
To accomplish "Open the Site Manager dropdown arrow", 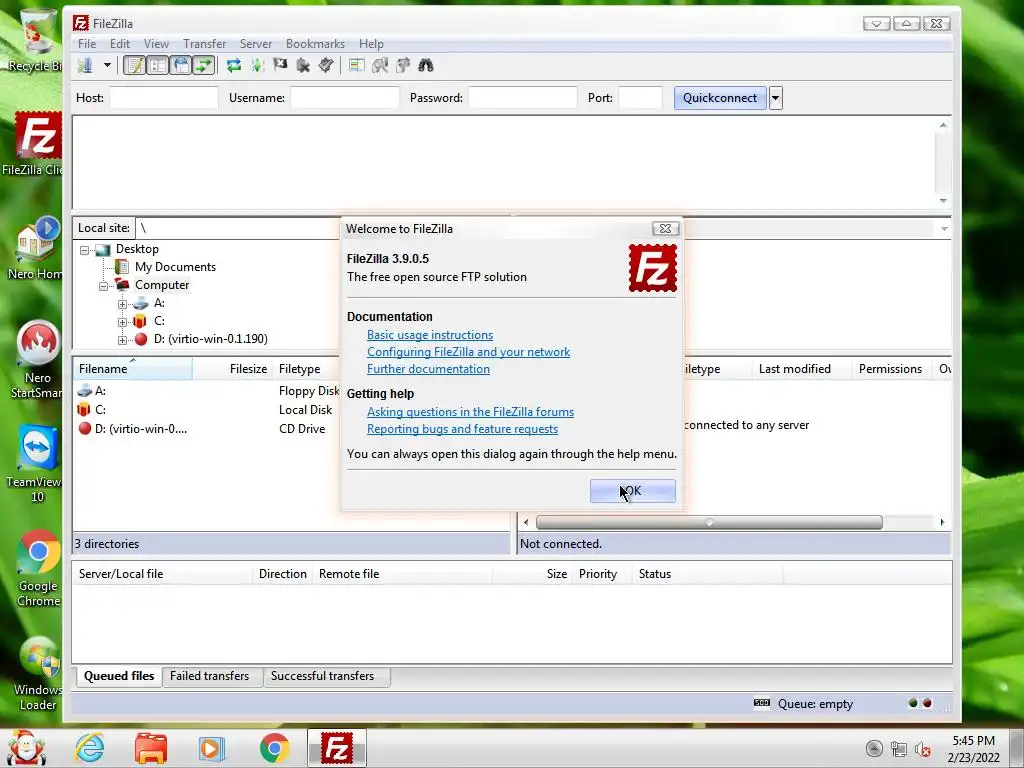I will 107,65.
